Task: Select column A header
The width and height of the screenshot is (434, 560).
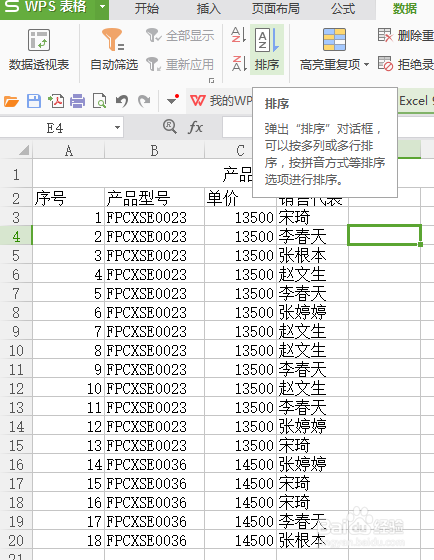Action: (69, 150)
